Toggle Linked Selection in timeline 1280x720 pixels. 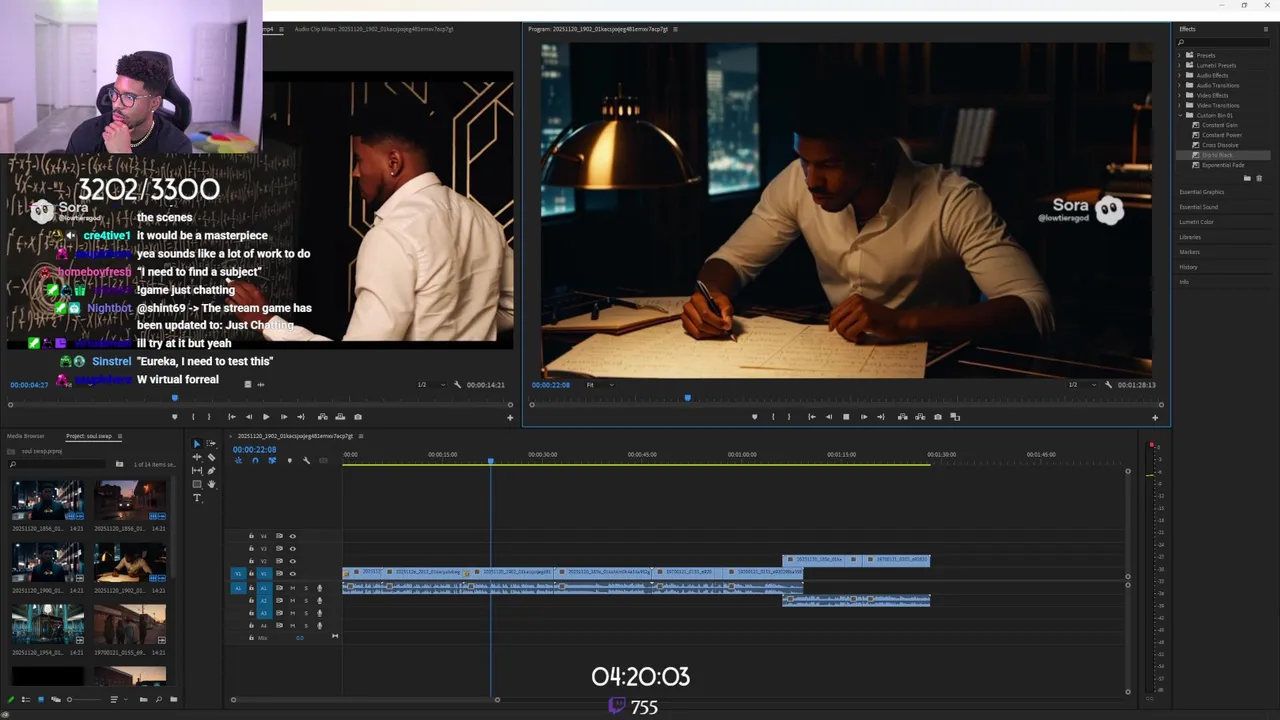pos(272,460)
